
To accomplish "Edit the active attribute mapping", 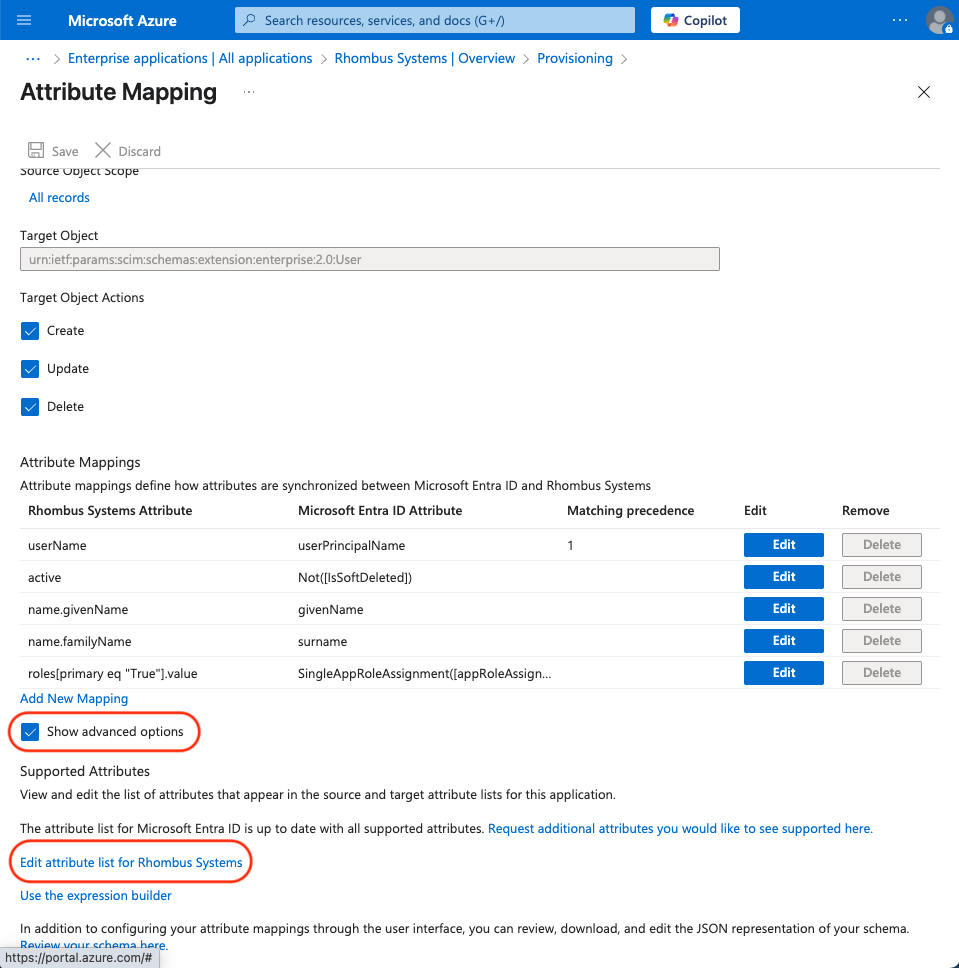I will tap(784, 577).
